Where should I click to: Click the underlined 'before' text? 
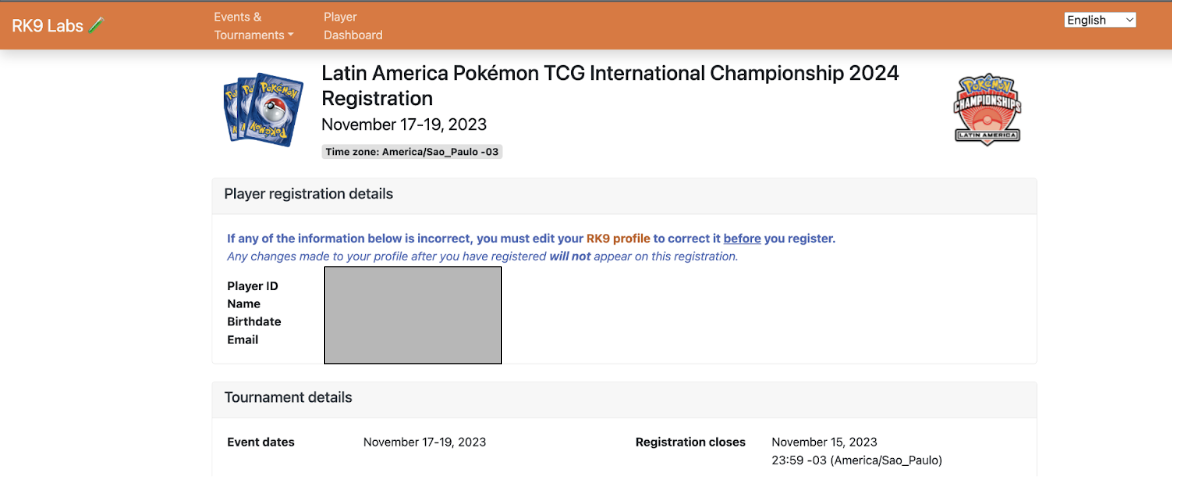coord(742,239)
